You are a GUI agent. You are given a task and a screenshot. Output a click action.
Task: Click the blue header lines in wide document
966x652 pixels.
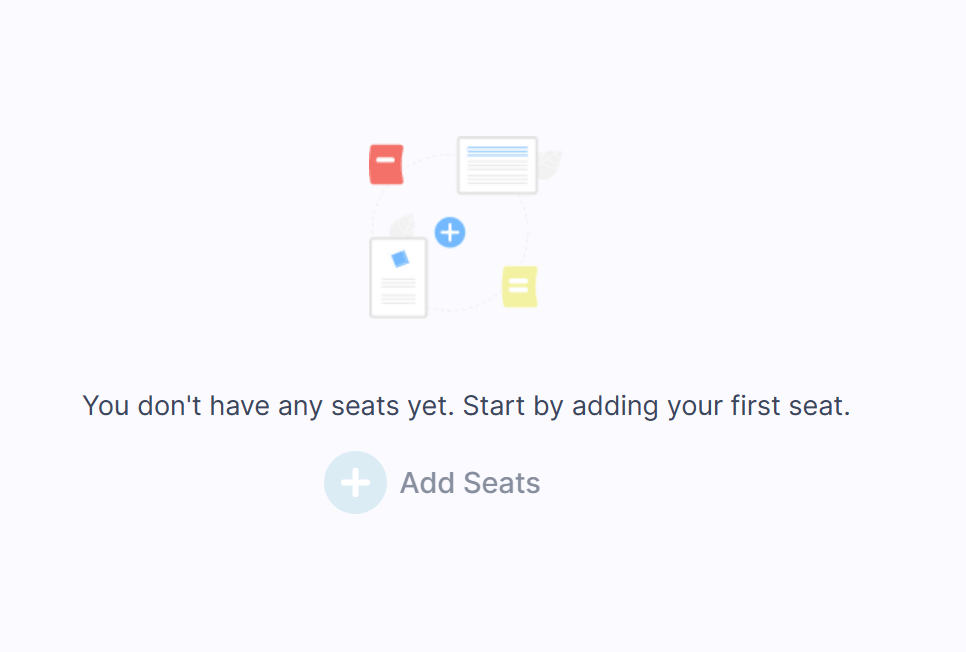(x=497, y=151)
